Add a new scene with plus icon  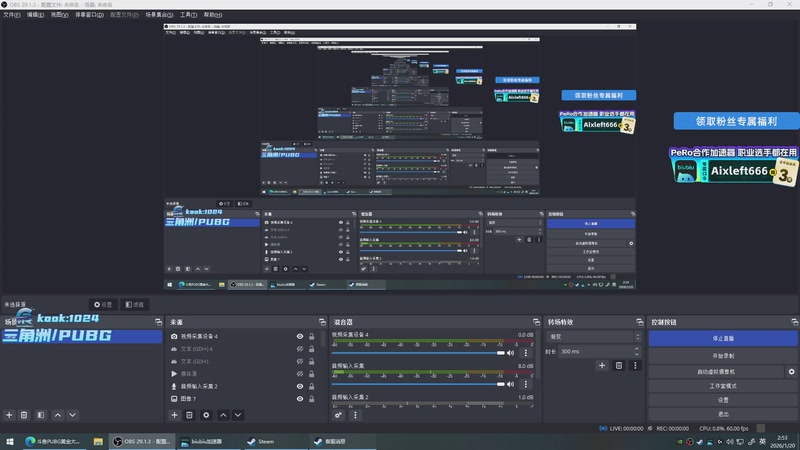point(9,415)
